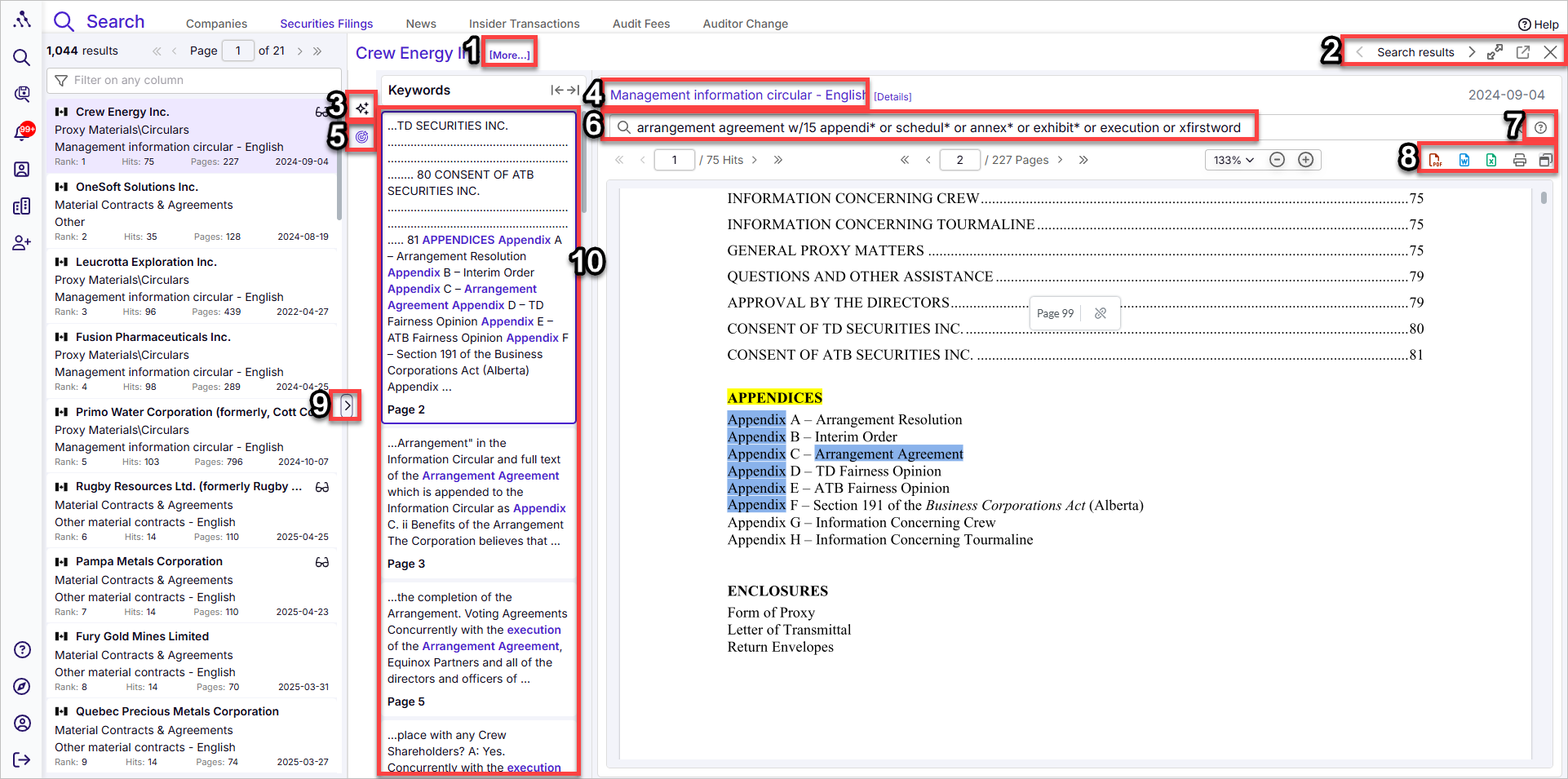Click the unlink icon in the Page 99 popup

tap(1100, 312)
